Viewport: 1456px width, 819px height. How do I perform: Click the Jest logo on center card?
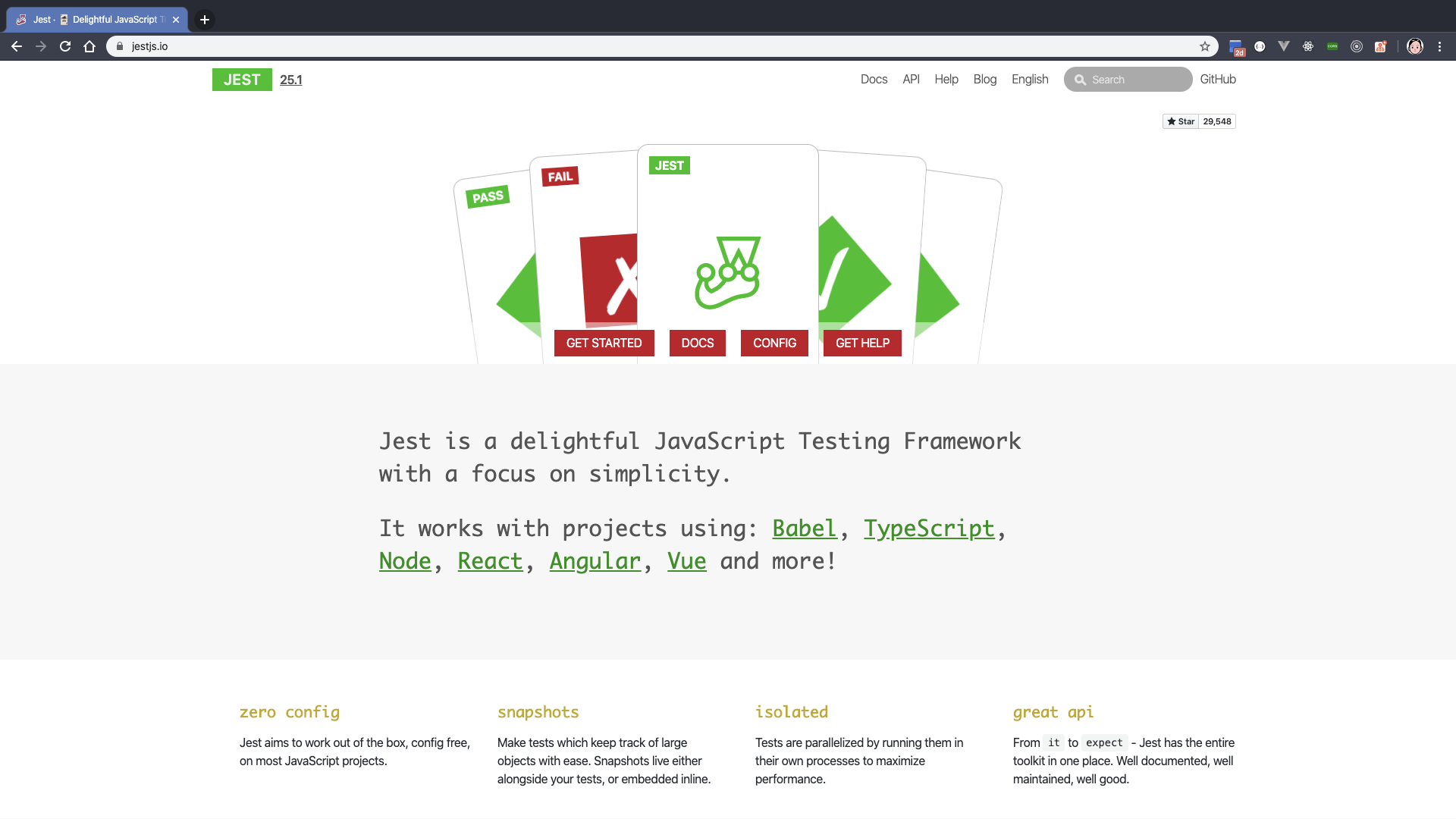point(727,272)
